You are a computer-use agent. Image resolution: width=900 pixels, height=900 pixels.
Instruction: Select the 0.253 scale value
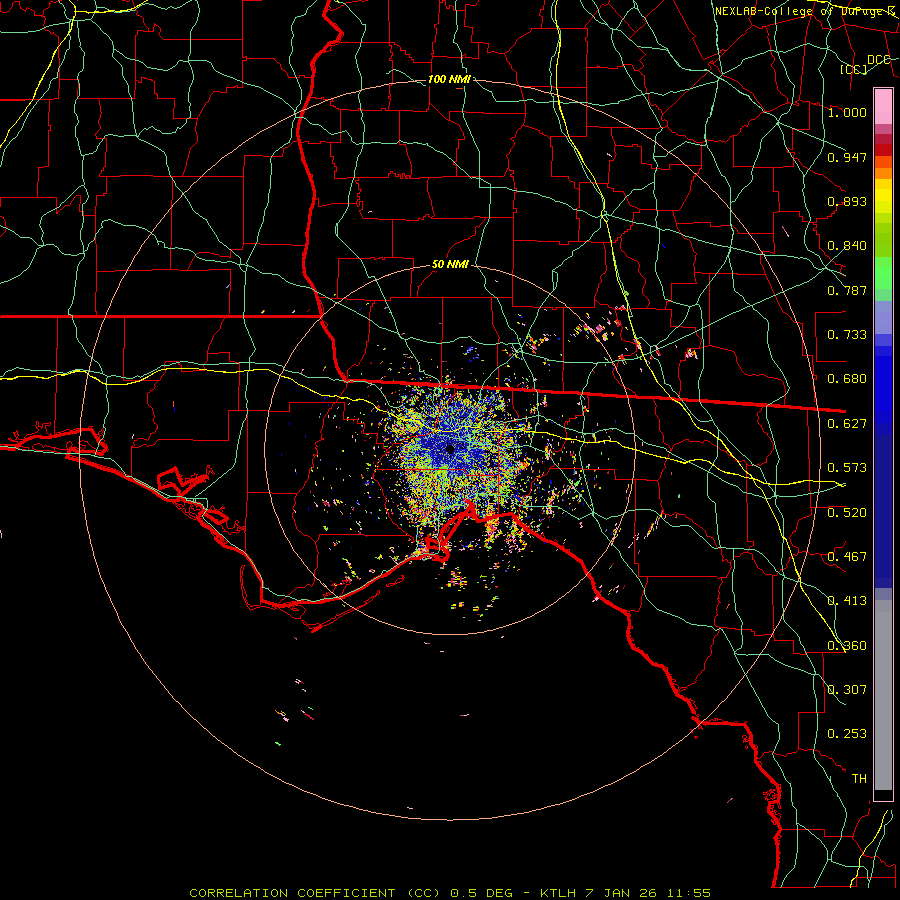click(x=847, y=734)
